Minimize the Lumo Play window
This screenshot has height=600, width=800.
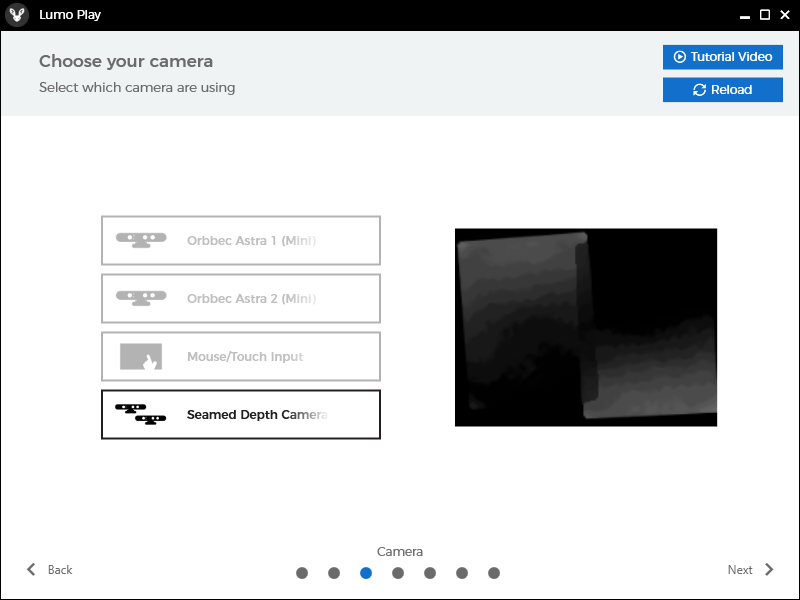coord(745,15)
